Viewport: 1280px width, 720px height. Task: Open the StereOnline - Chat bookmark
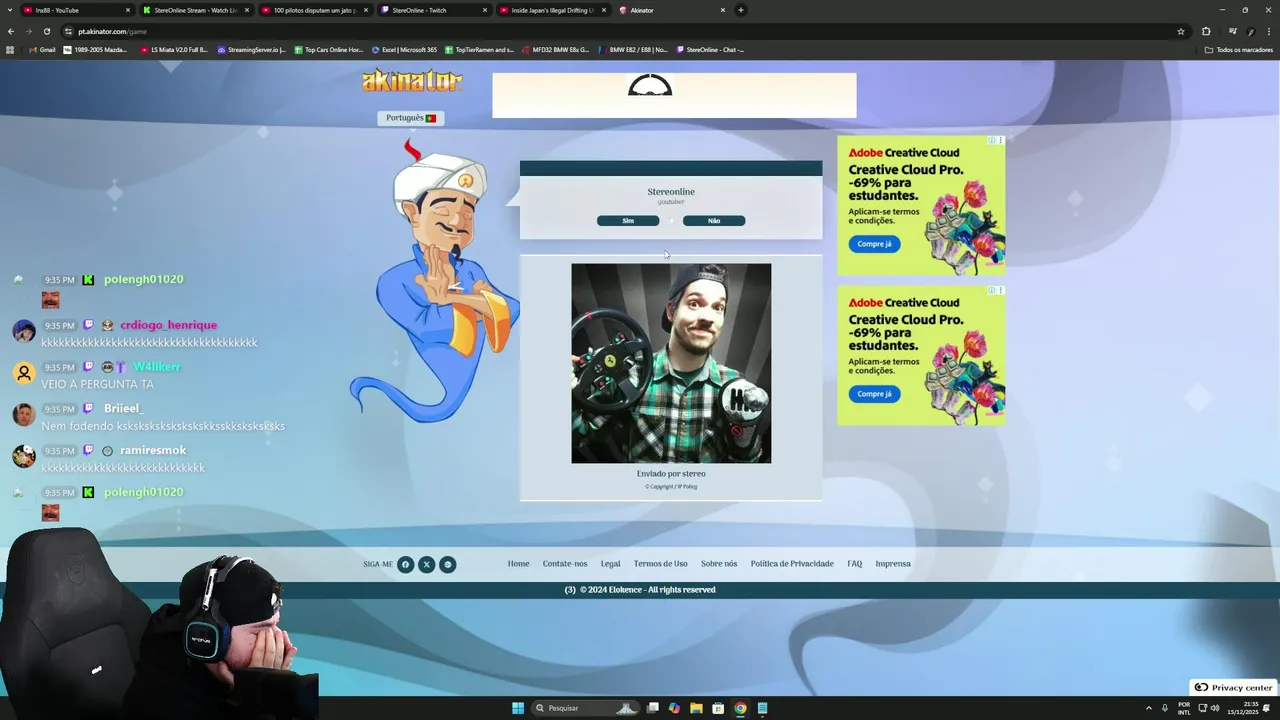711,50
